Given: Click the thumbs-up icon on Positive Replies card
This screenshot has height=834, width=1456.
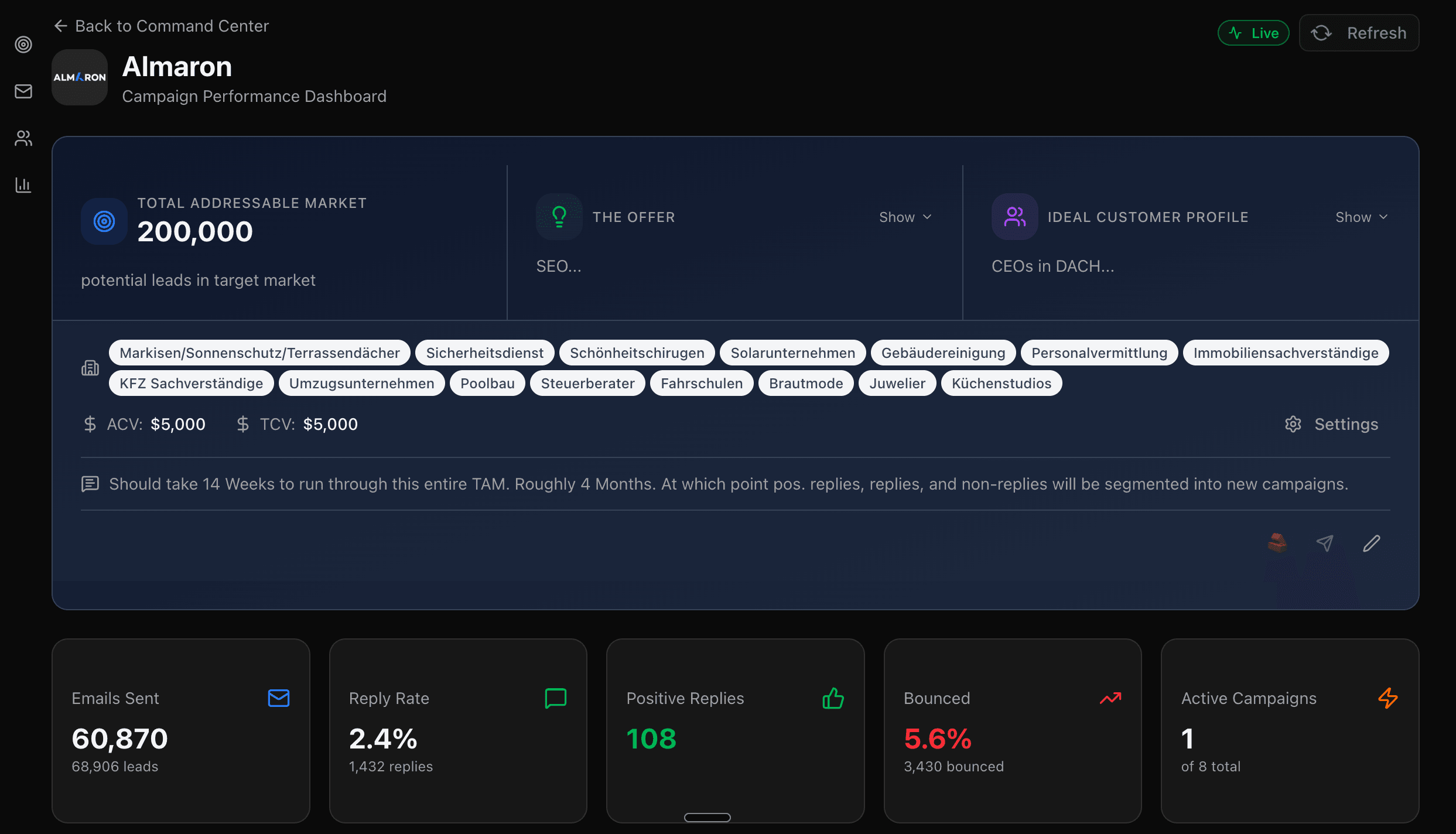Looking at the screenshot, I should (833, 698).
